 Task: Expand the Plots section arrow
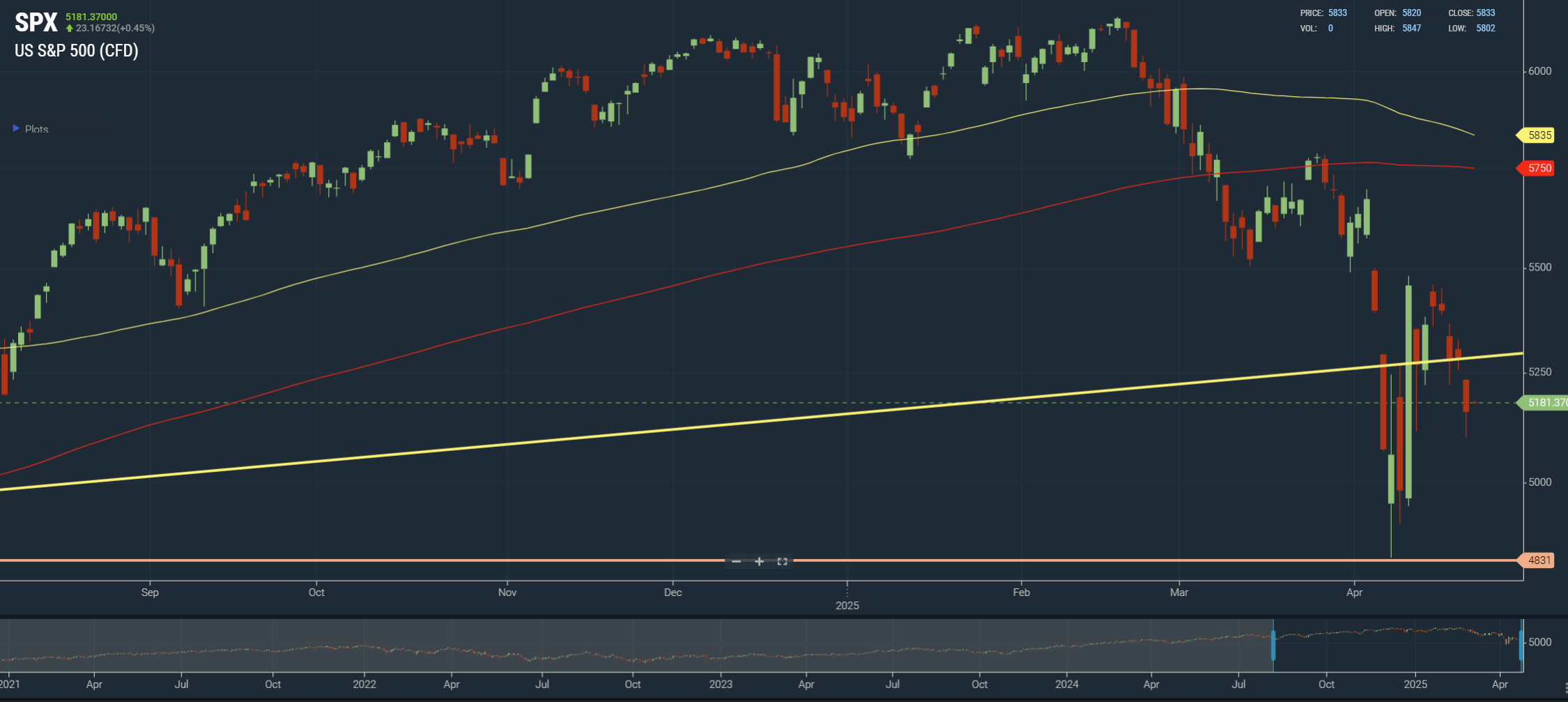pos(16,128)
